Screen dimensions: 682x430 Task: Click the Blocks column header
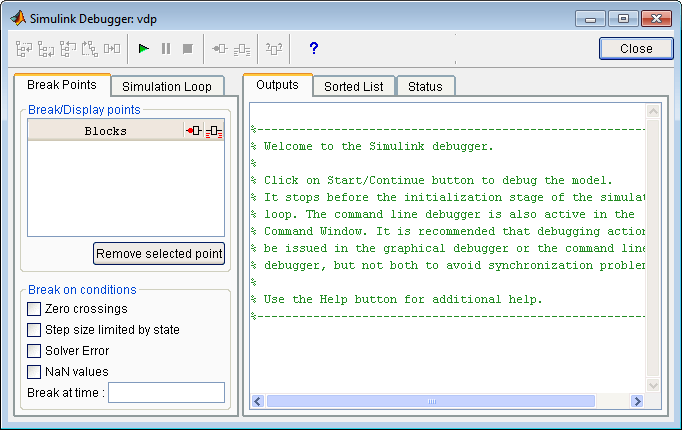[106, 131]
